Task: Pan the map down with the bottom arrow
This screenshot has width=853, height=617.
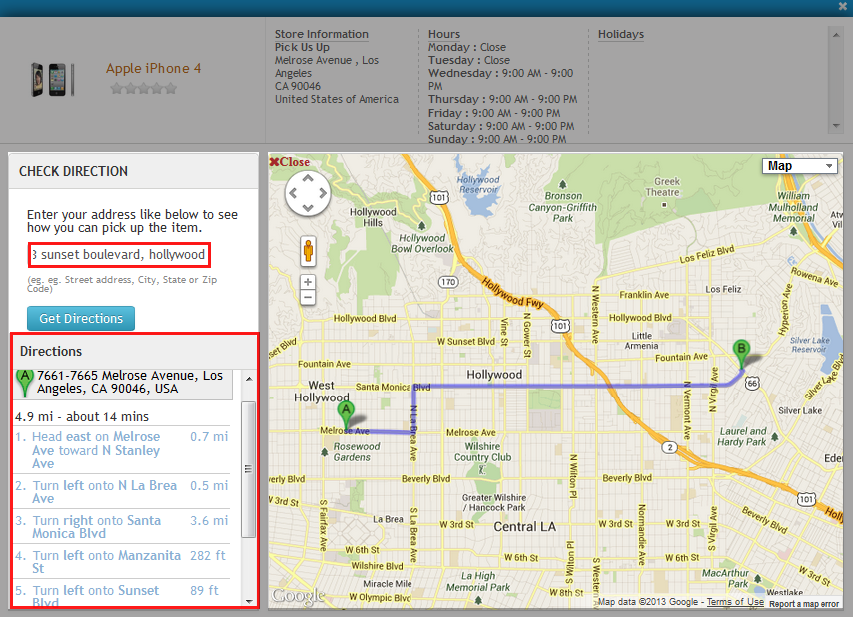Action: [308, 208]
